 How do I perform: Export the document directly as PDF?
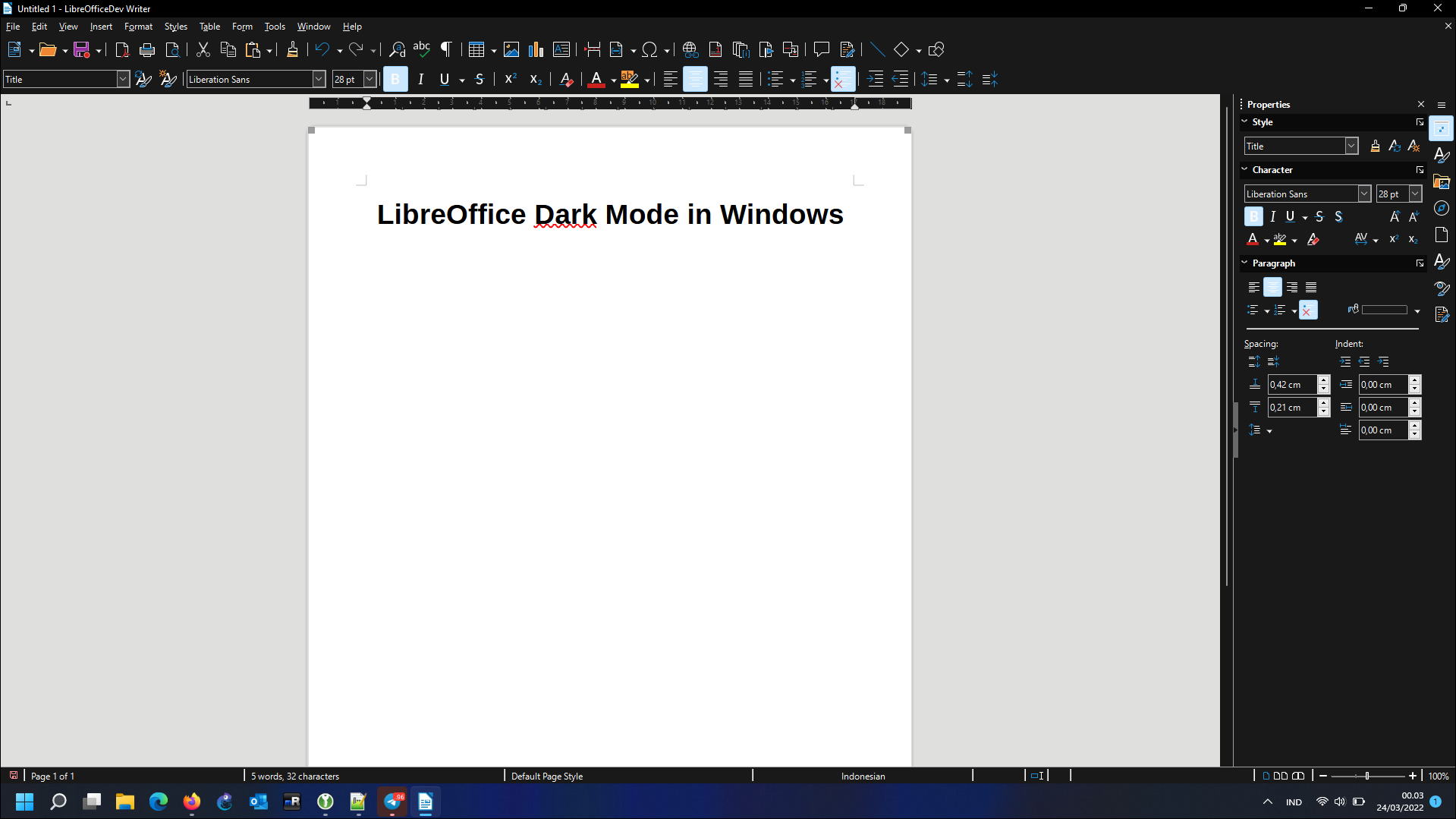pyautogui.click(x=121, y=49)
